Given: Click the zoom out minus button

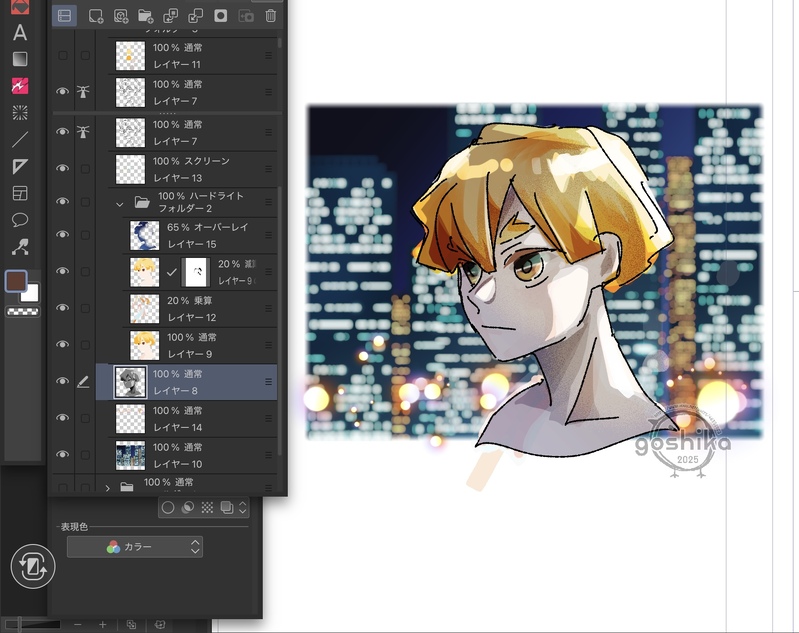Looking at the screenshot, I should pyautogui.click(x=77, y=624).
